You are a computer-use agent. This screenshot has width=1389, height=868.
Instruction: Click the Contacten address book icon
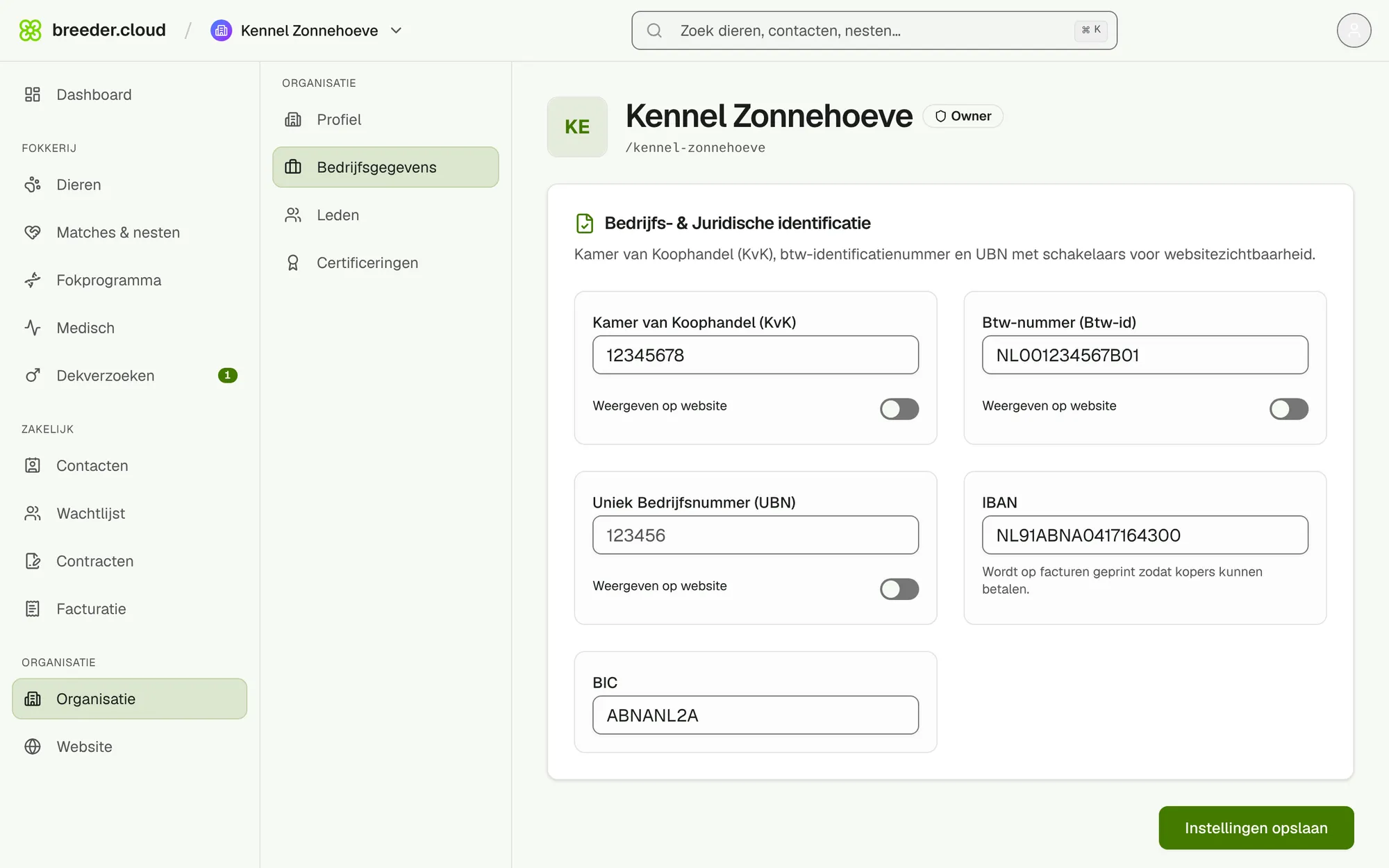pos(33,466)
